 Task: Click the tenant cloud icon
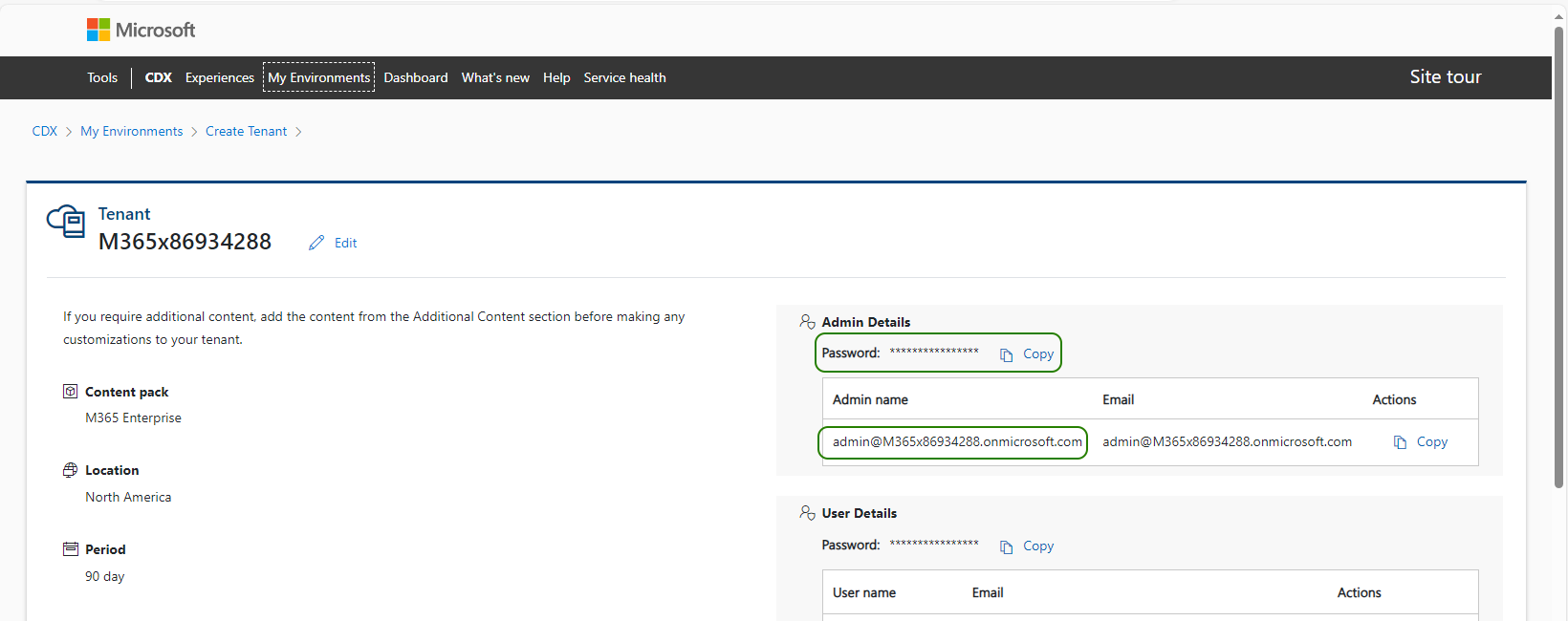point(66,221)
